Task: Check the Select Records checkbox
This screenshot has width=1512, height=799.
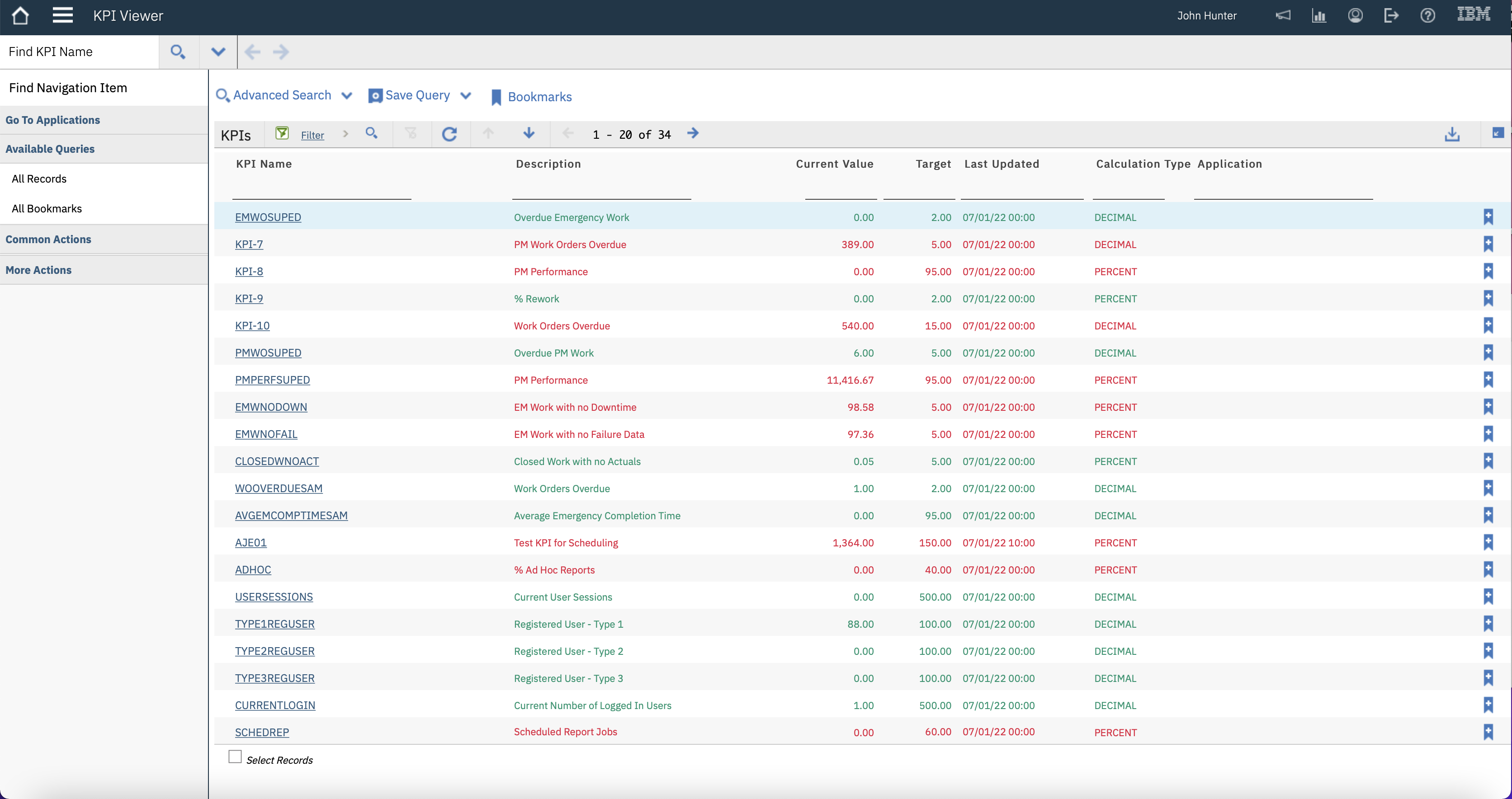Action: [235, 757]
